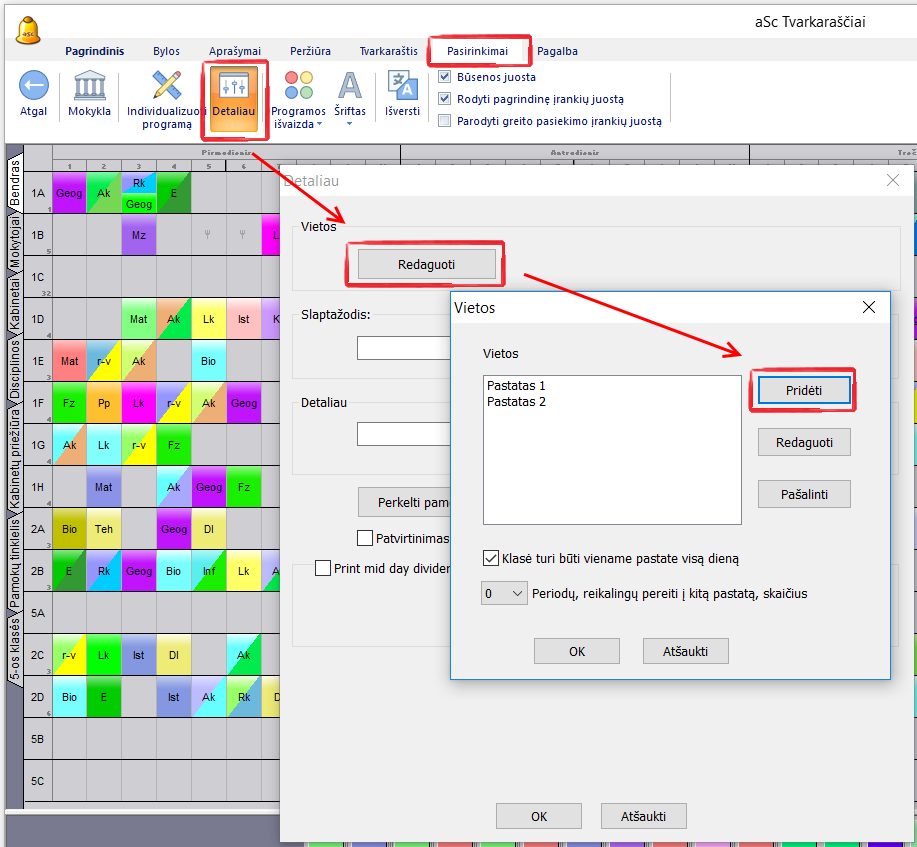
Task: Click the Pašalinti button
Action: pyautogui.click(x=804, y=494)
